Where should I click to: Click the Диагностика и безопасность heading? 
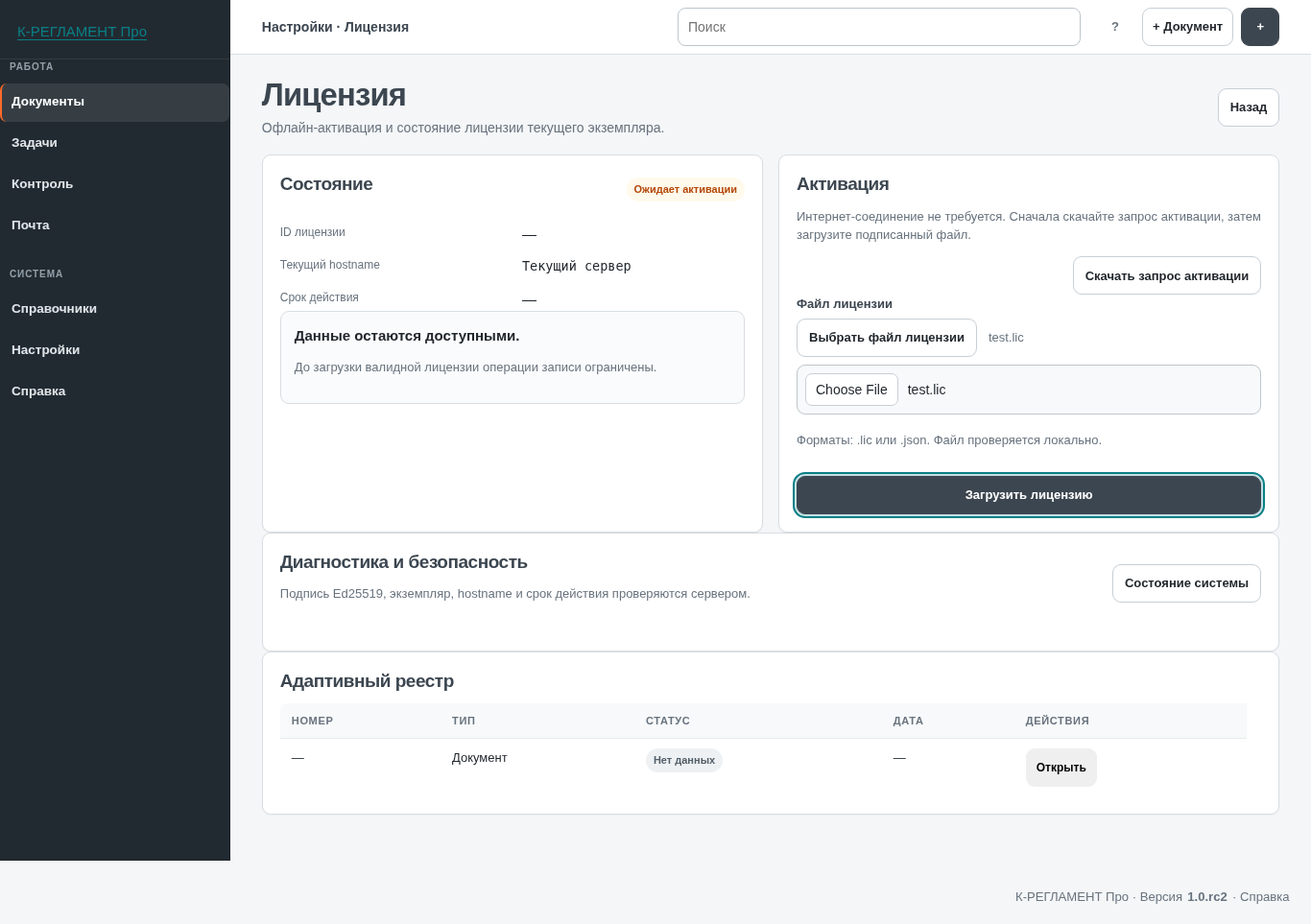(404, 562)
